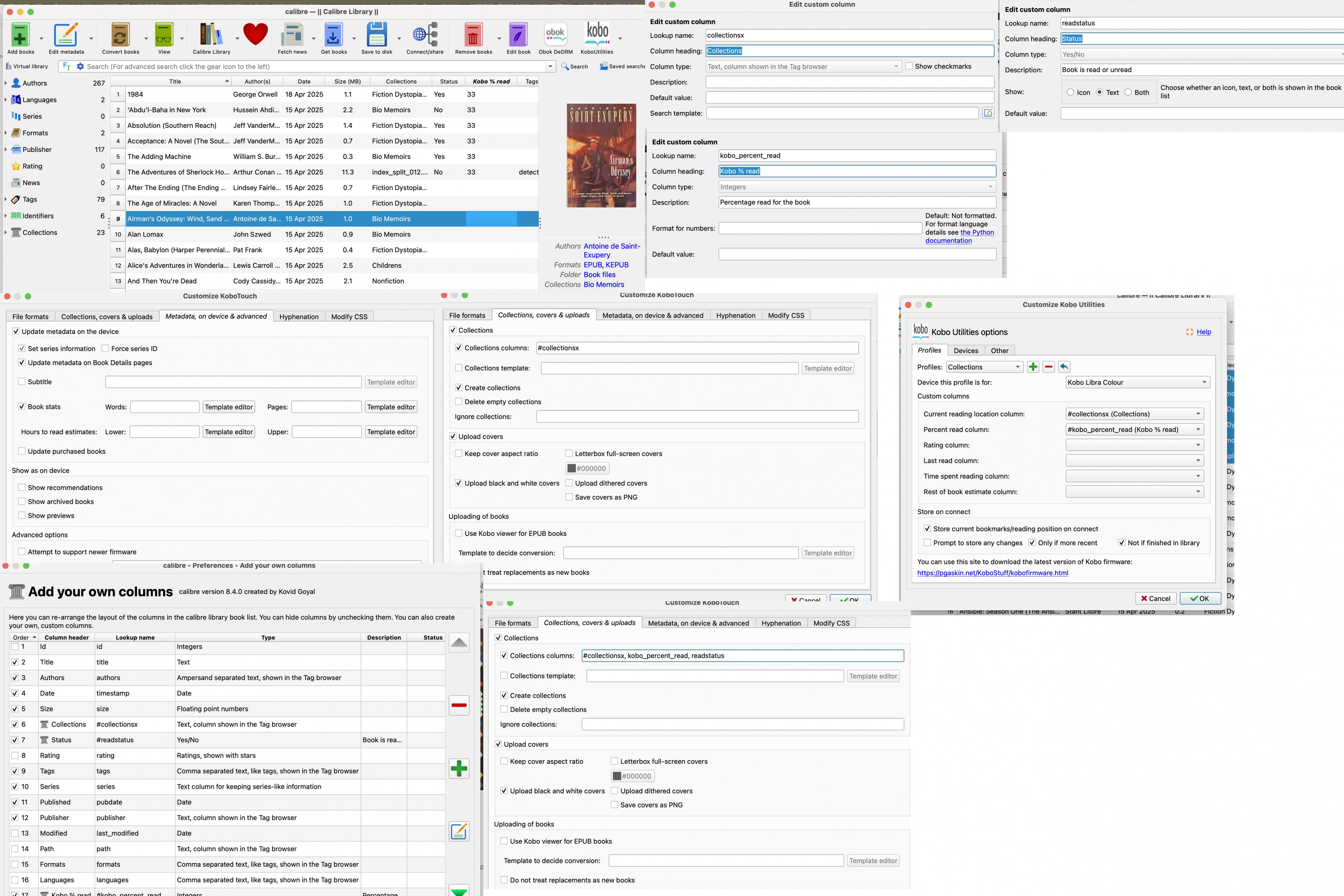Enable Delete empty collections checkbox

459,402
